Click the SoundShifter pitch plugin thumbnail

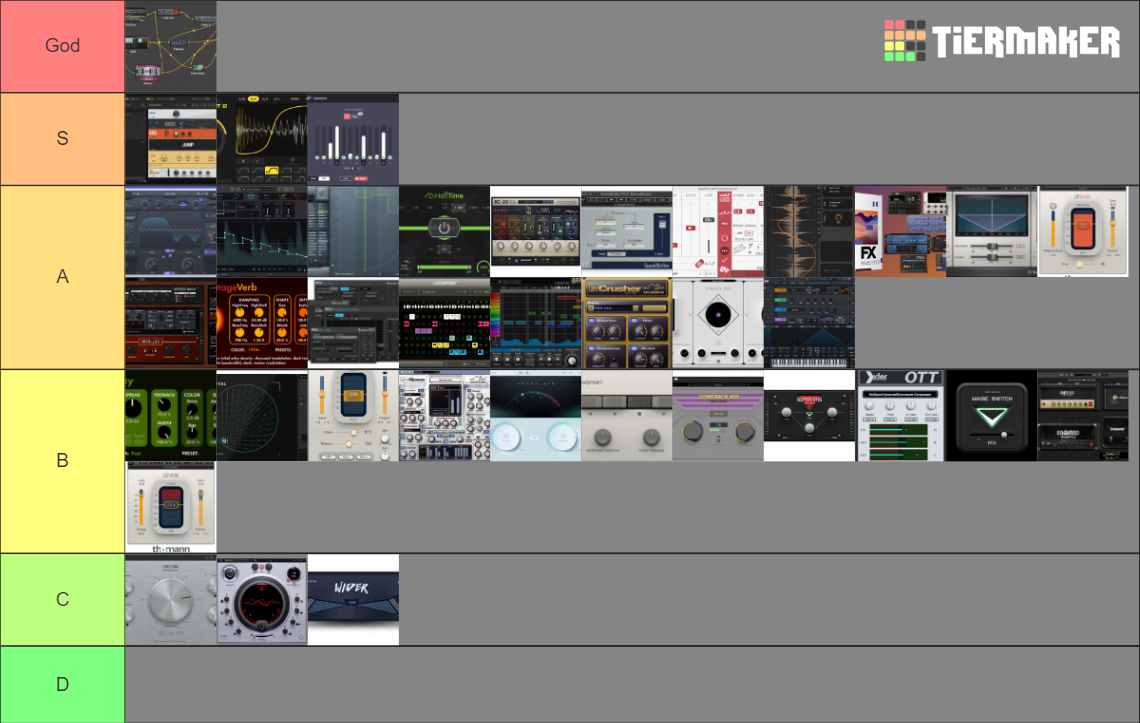tap(626, 231)
